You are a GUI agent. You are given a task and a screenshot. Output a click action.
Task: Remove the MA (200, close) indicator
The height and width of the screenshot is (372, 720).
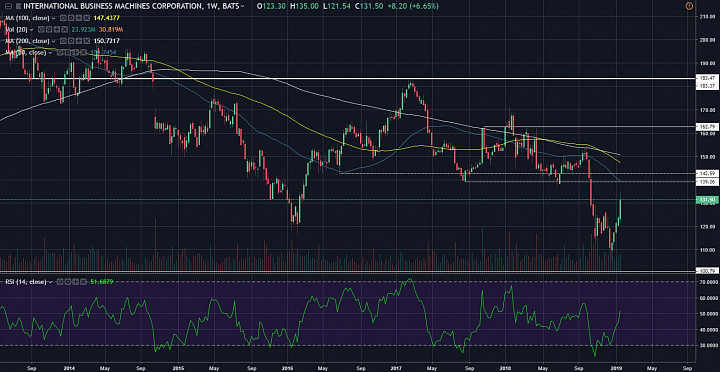tap(87, 41)
